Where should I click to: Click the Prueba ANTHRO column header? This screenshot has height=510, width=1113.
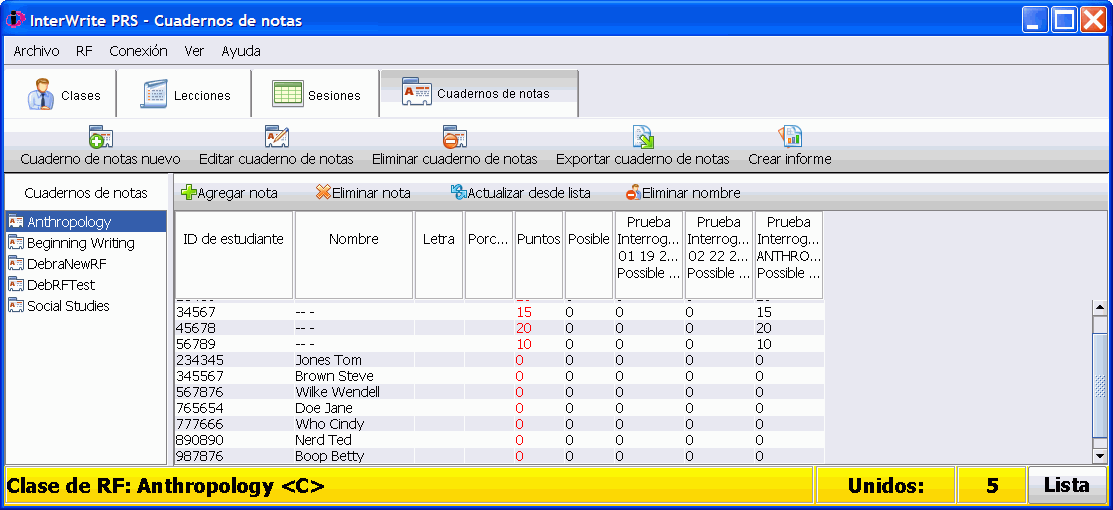point(789,255)
